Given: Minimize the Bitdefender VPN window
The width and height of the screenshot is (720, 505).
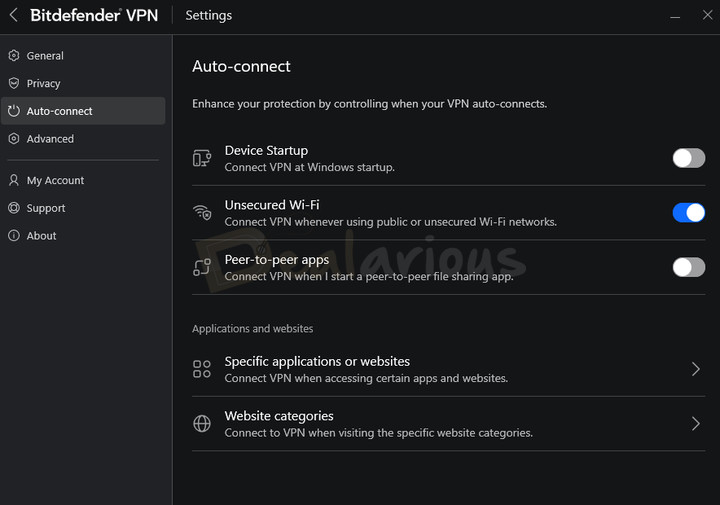Looking at the screenshot, I should point(675,16).
